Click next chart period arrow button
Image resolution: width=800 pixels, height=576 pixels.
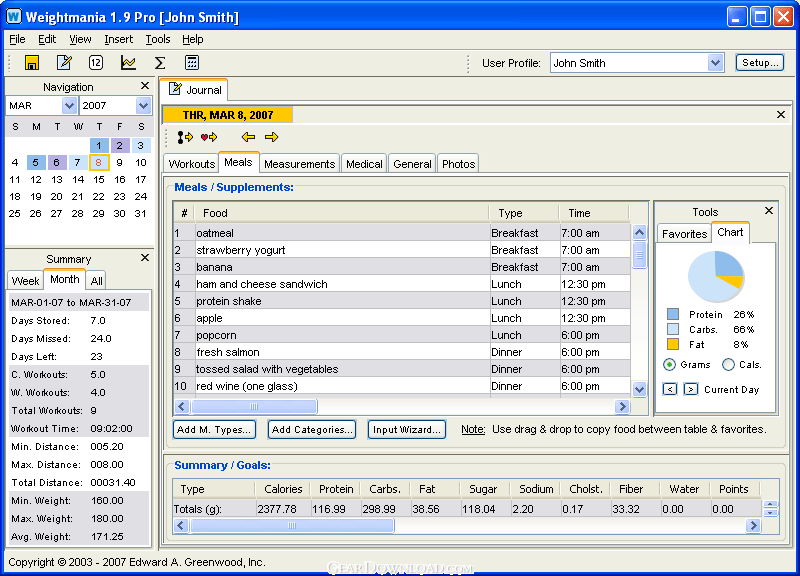tap(690, 389)
